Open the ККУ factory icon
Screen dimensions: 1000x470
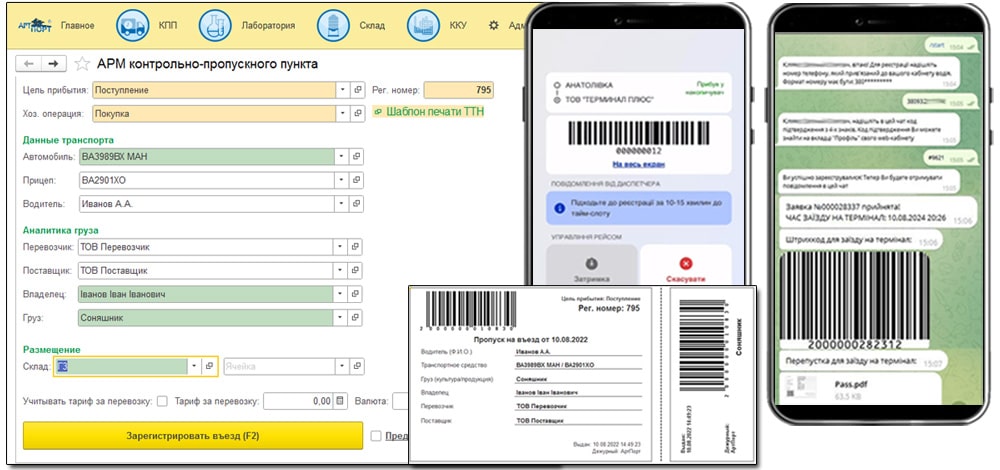pos(423,26)
